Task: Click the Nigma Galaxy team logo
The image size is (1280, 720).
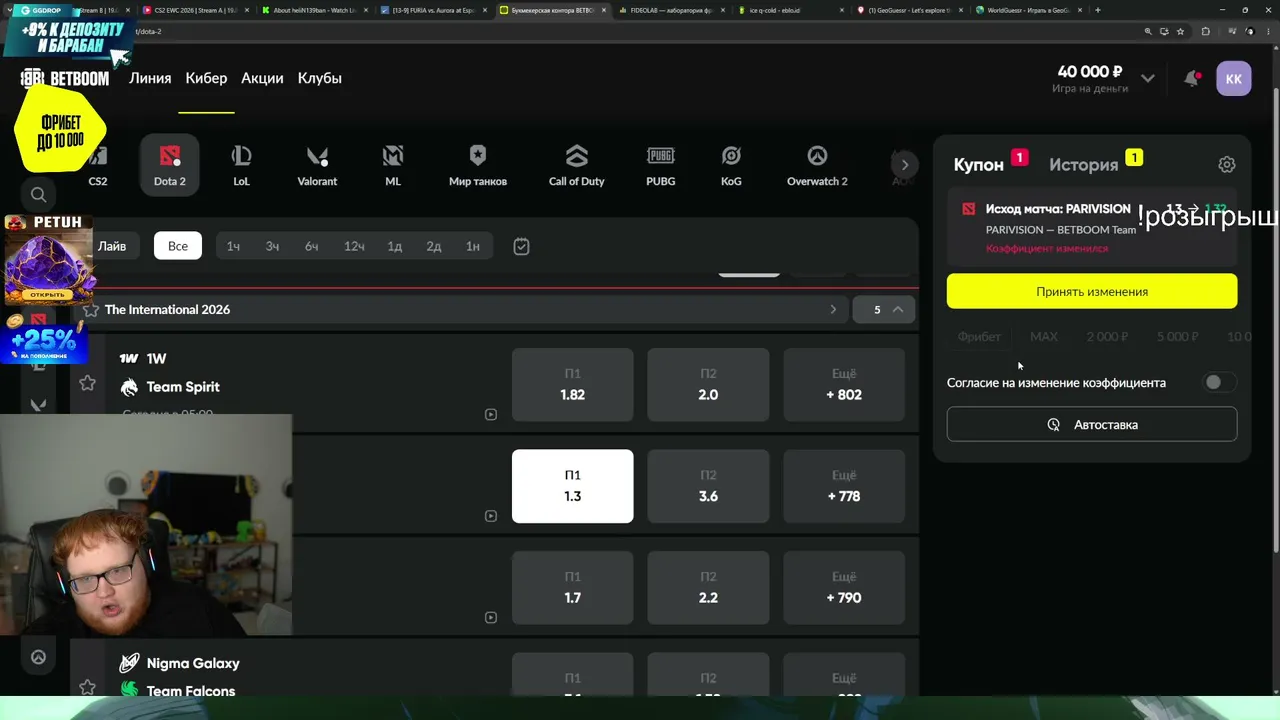Action: pyautogui.click(x=129, y=663)
